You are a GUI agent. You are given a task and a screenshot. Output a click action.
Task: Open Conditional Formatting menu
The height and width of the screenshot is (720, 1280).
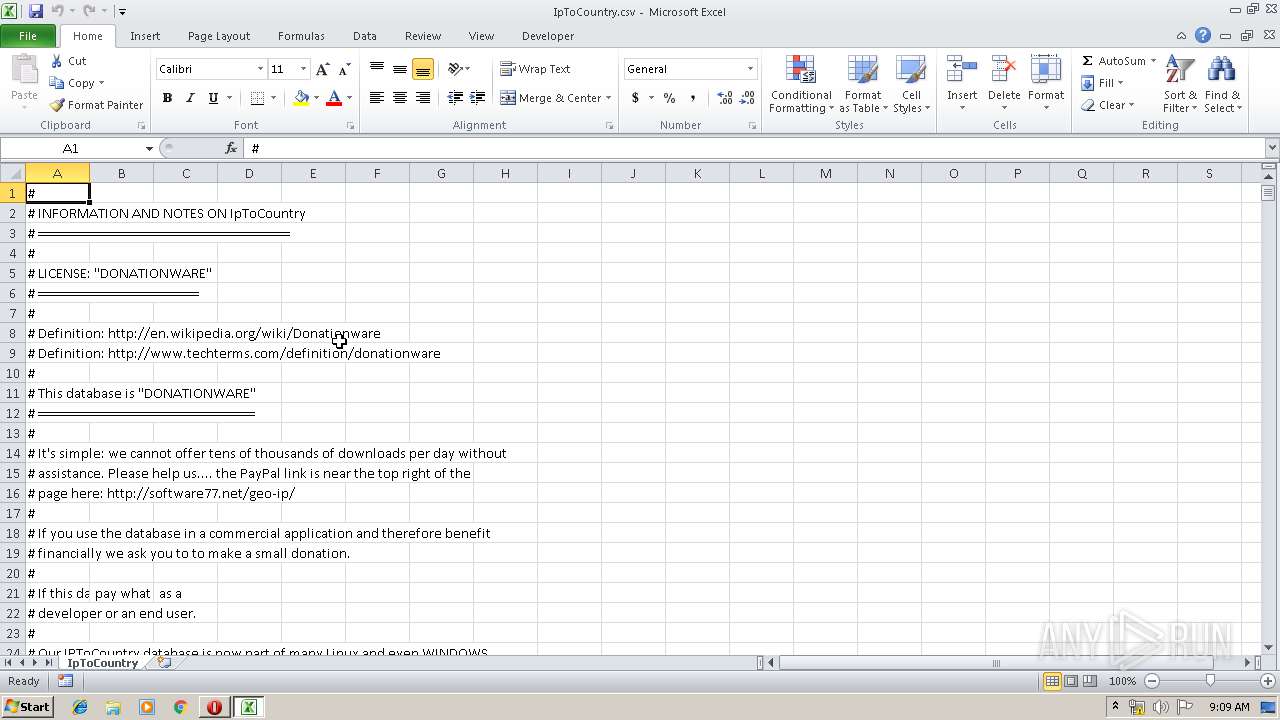click(800, 85)
